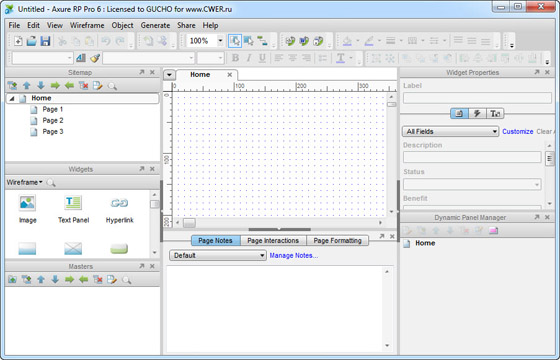
Task: Open the page tab list dropdown arrow
Action: click(x=169, y=75)
